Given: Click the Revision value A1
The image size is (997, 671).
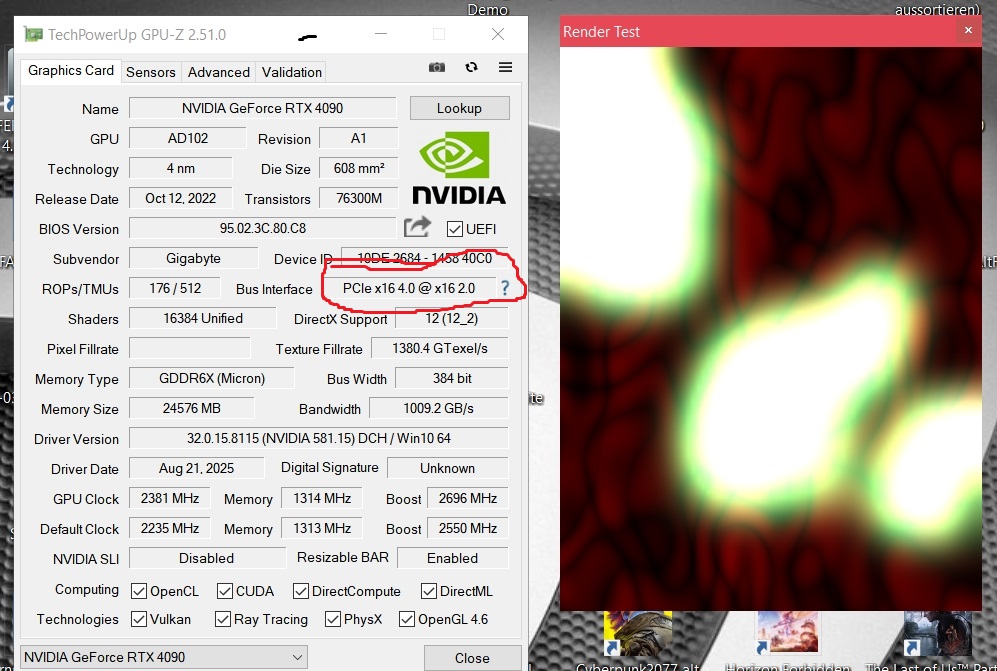Looking at the screenshot, I should point(359,138).
